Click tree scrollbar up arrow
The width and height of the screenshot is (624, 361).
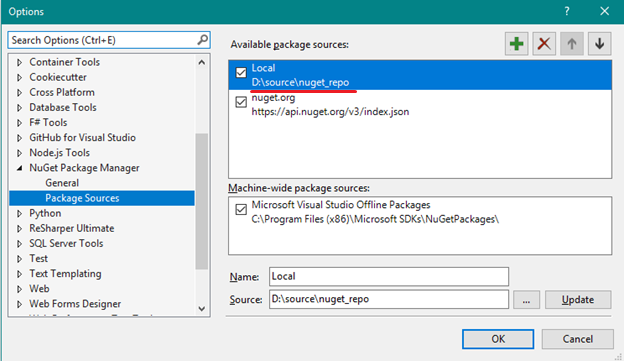coord(202,62)
